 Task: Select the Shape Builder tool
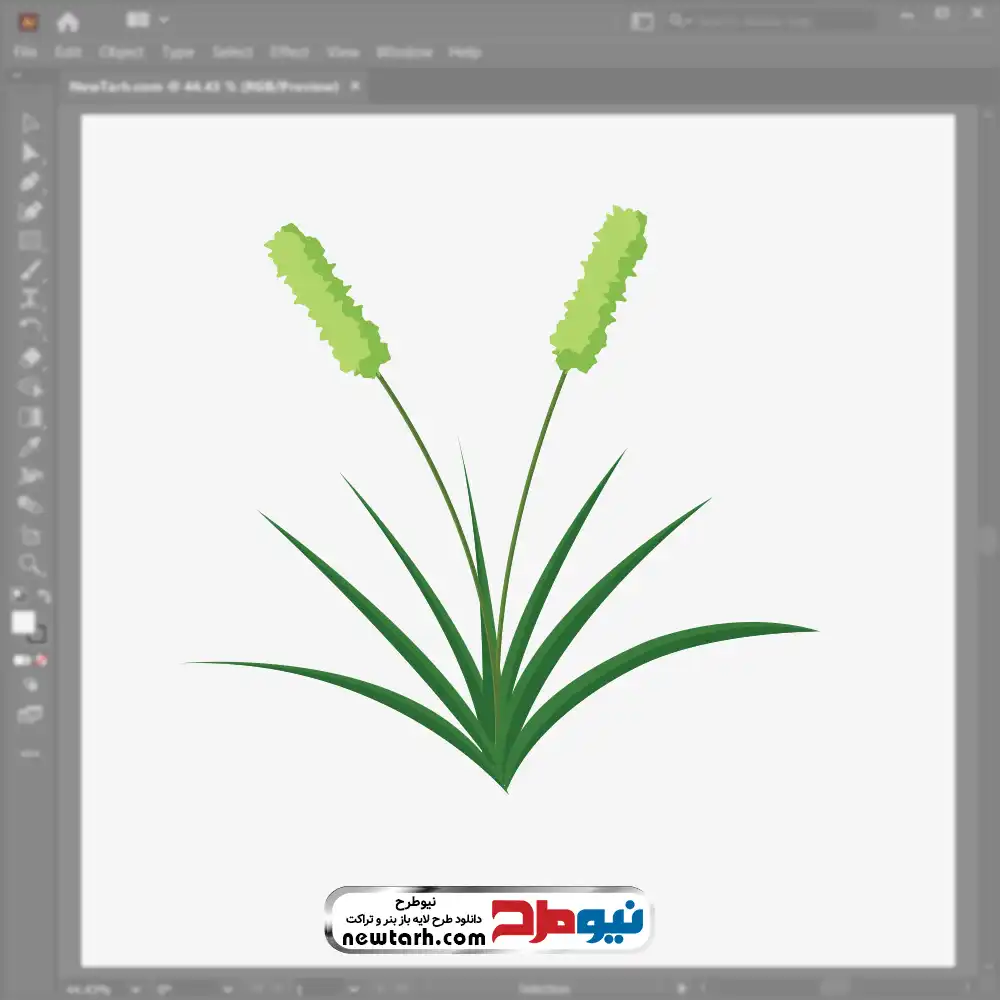click(29, 387)
